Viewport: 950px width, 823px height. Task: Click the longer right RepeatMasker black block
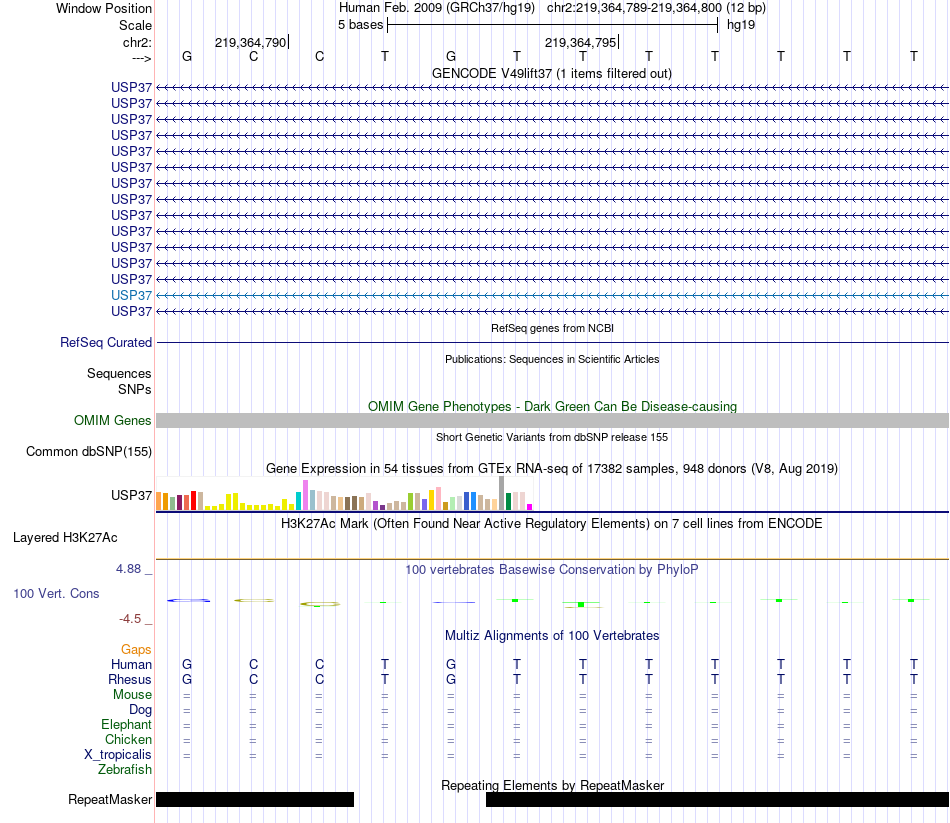(717, 799)
